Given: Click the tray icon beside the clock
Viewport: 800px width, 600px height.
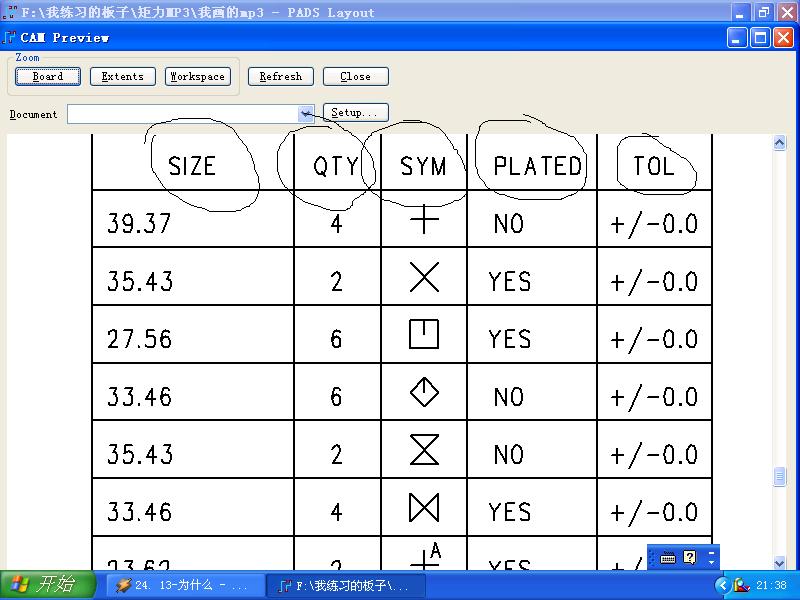Looking at the screenshot, I should [741, 585].
